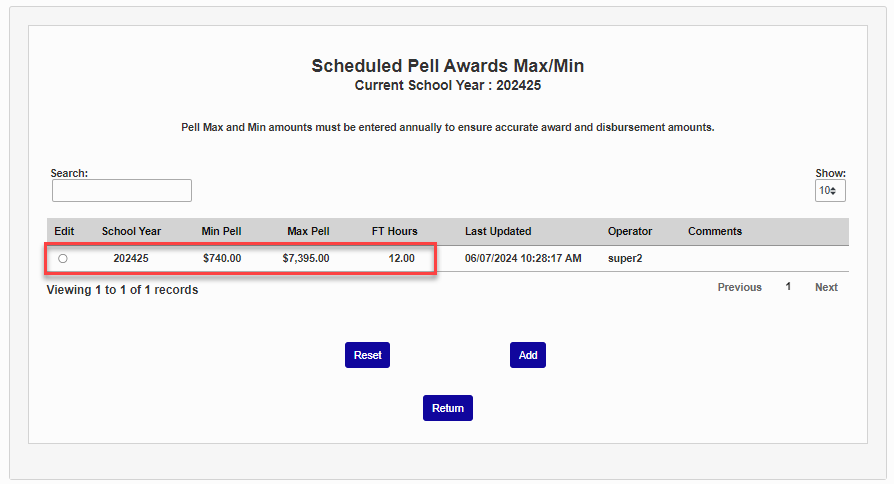The width and height of the screenshot is (894, 484).
Task: Click the Return button
Action: point(448,408)
